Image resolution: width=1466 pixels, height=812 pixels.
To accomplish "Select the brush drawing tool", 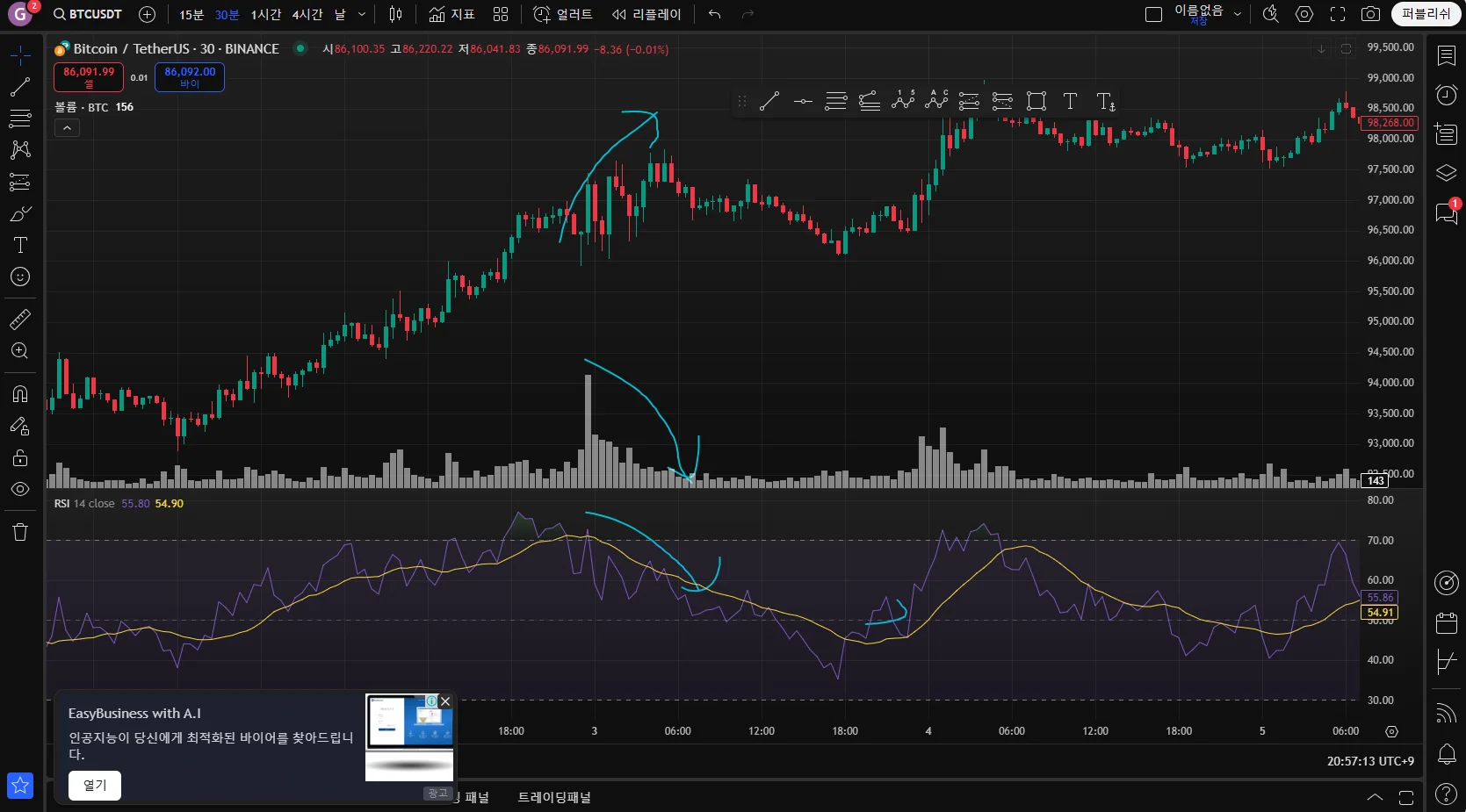I will tap(19, 213).
